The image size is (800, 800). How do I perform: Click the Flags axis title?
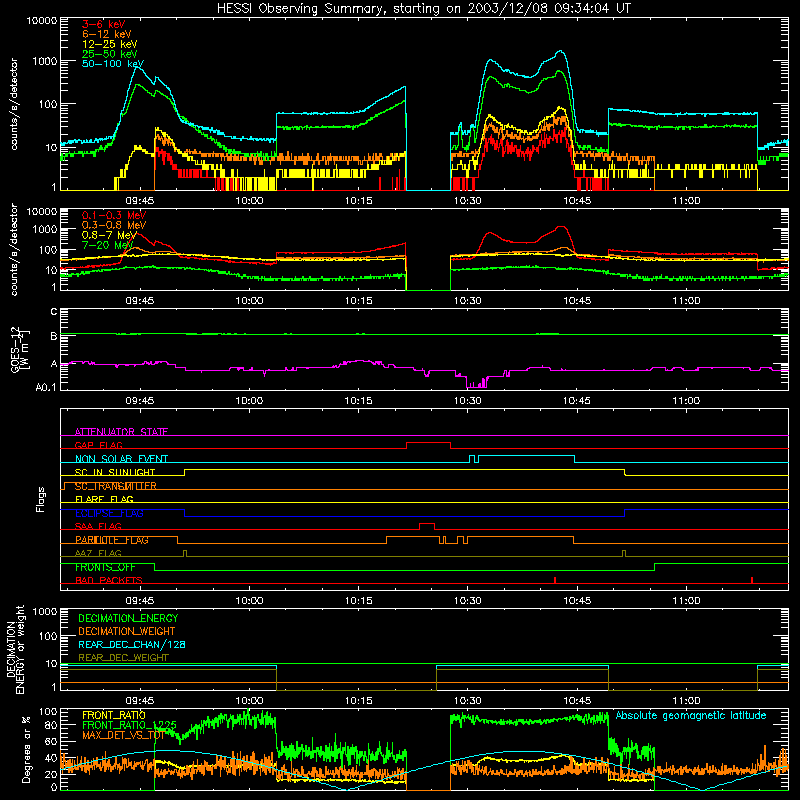pyautogui.click(x=41, y=499)
